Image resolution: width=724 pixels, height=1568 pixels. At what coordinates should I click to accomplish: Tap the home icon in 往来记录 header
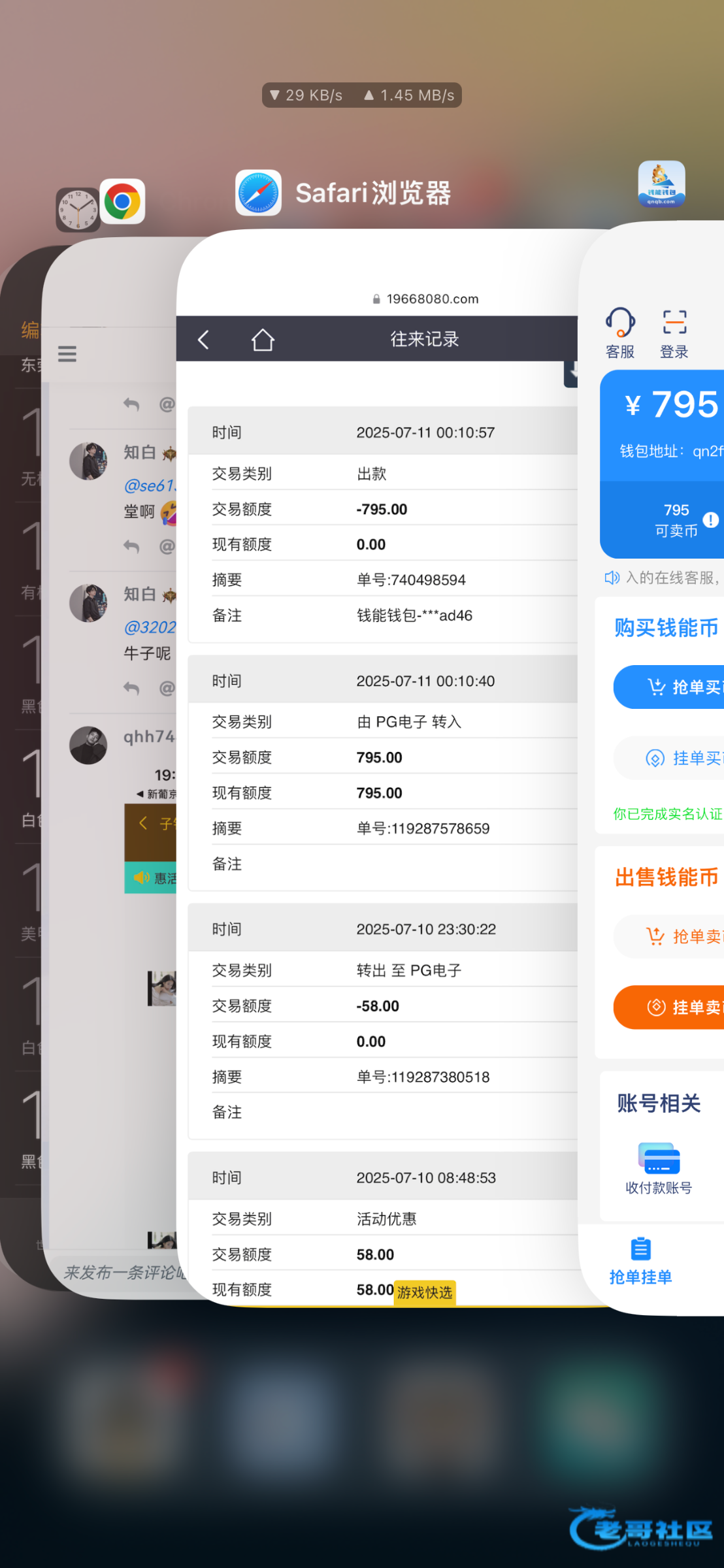click(263, 340)
